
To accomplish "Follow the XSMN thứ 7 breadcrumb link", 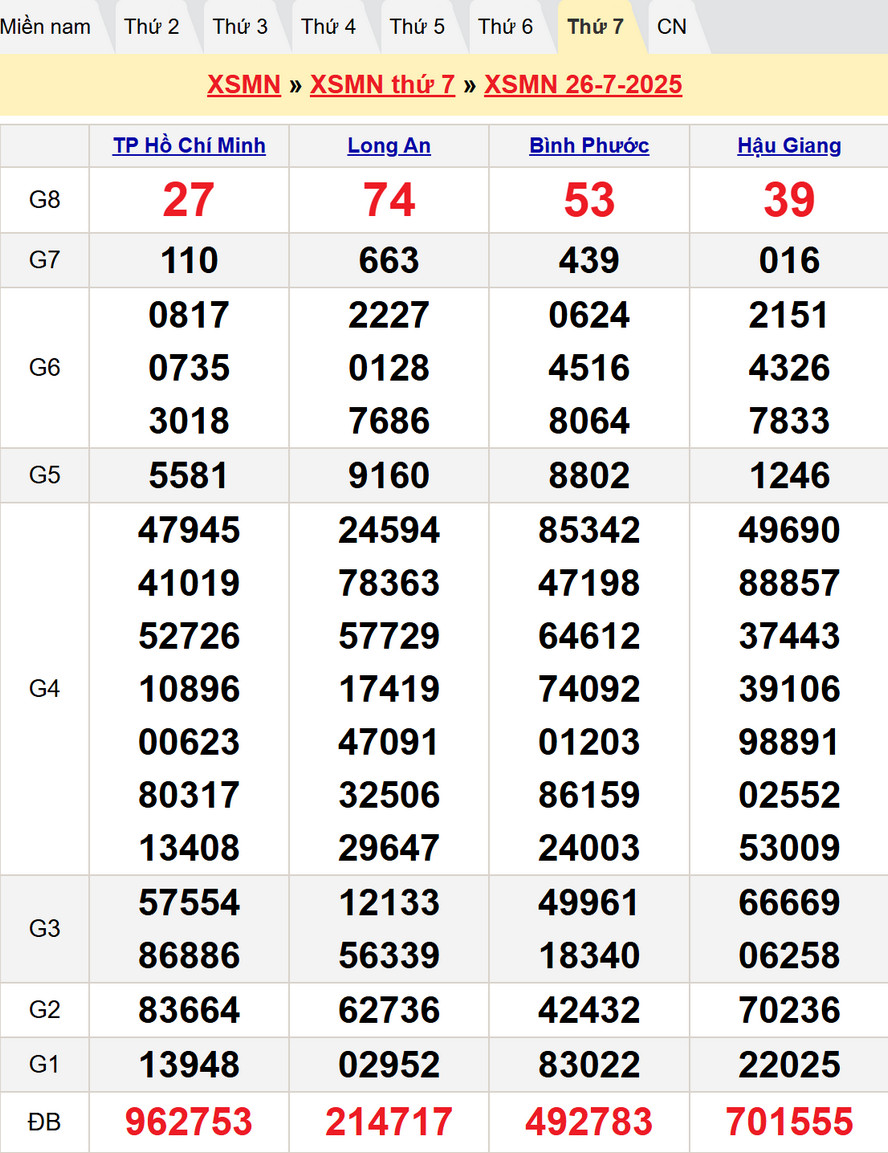I will (x=382, y=85).
